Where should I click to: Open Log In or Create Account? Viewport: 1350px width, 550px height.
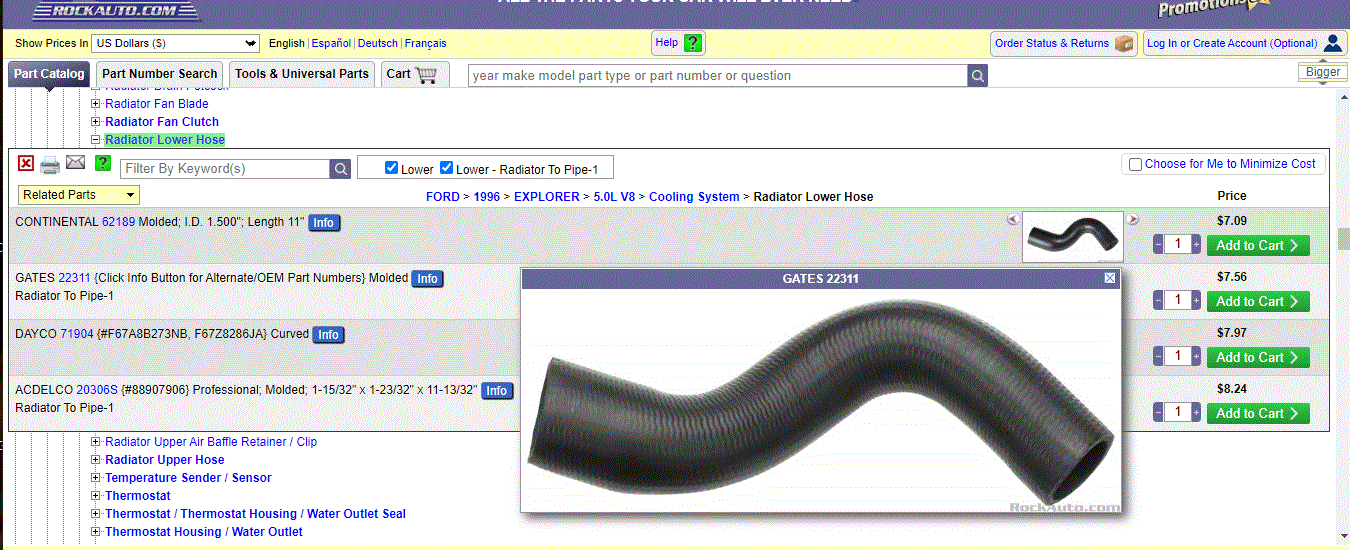pos(1244,43)
